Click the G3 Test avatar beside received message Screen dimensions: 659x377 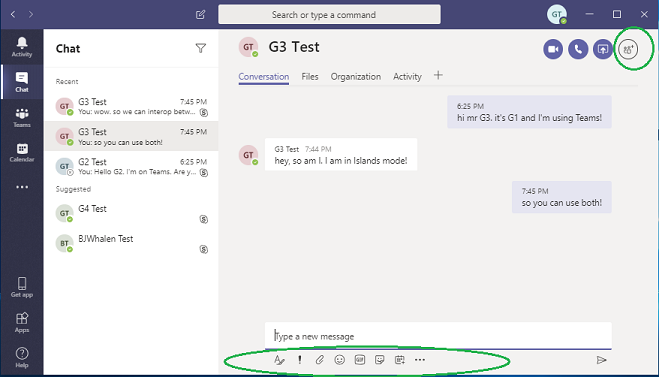pos(248,155)
